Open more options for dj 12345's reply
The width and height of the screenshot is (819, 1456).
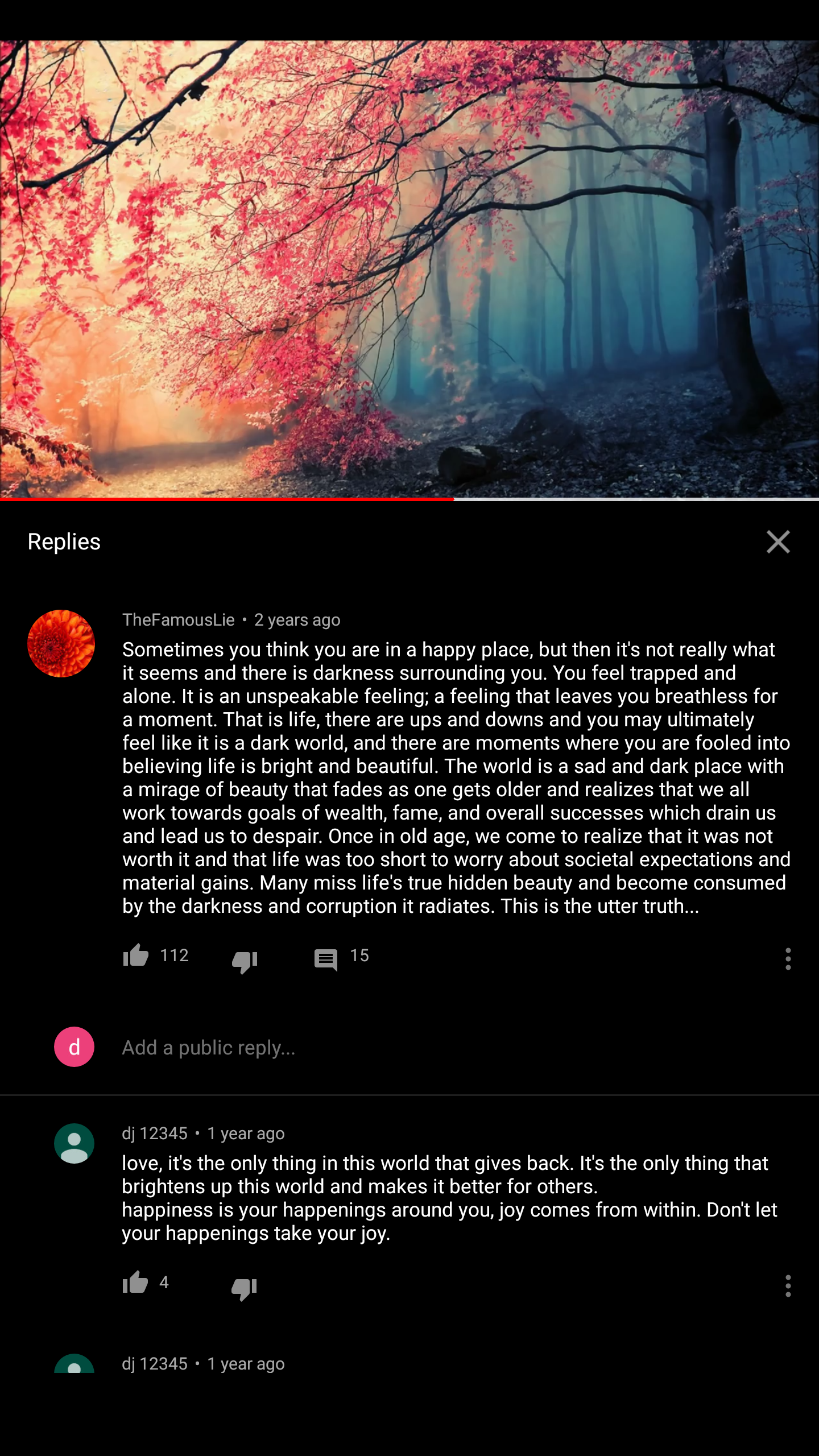pyautogui.click(x=788, y=1285)
